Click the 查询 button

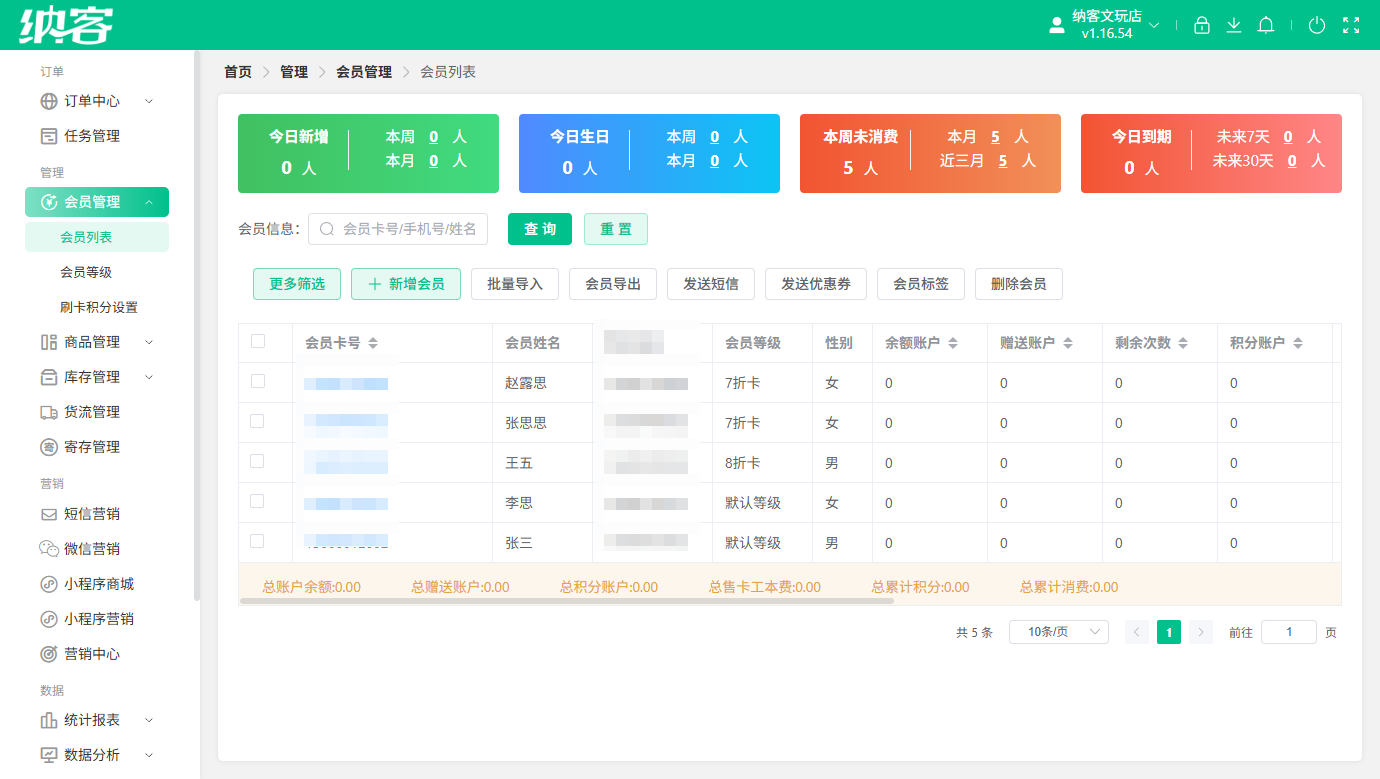point(540,229)
